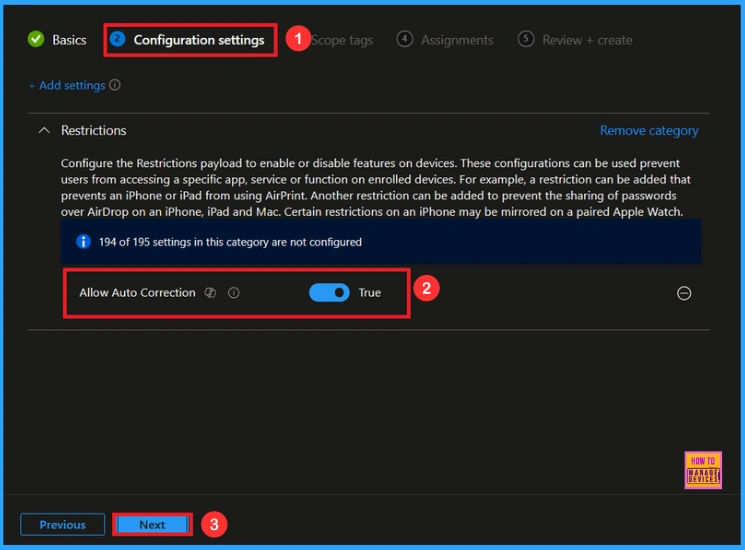Click the step 5 circle icon
Image resolution: width=745 pixels, height=550 pixels.
[525, 38]
